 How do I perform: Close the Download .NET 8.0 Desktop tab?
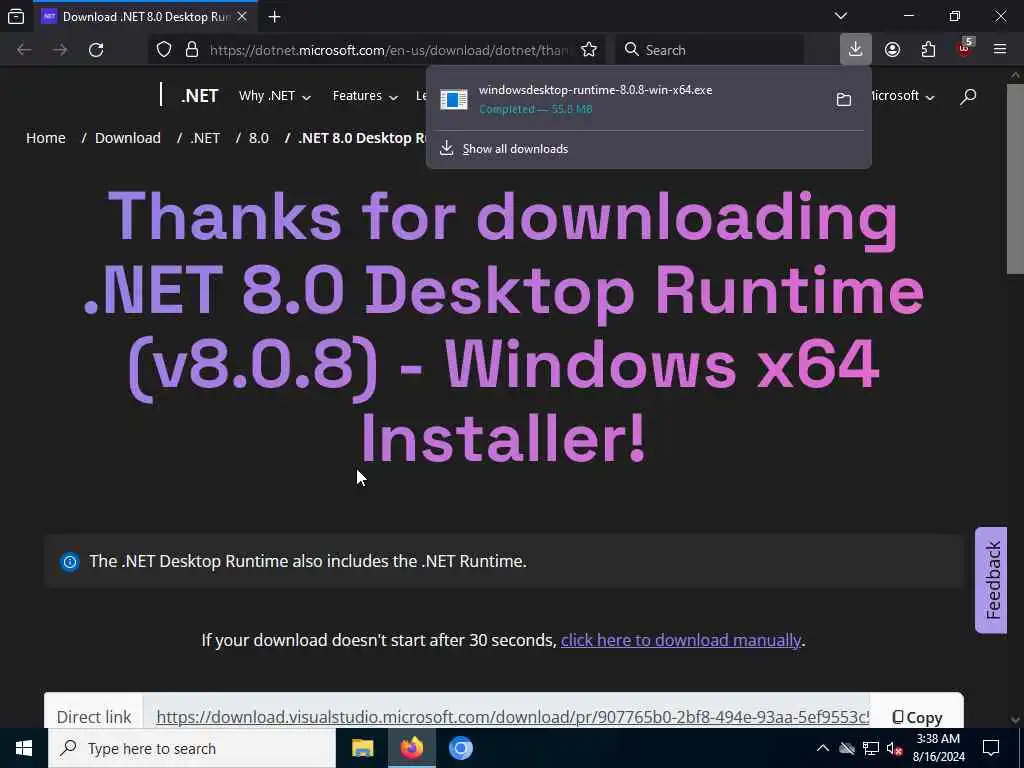pos(242,16)
